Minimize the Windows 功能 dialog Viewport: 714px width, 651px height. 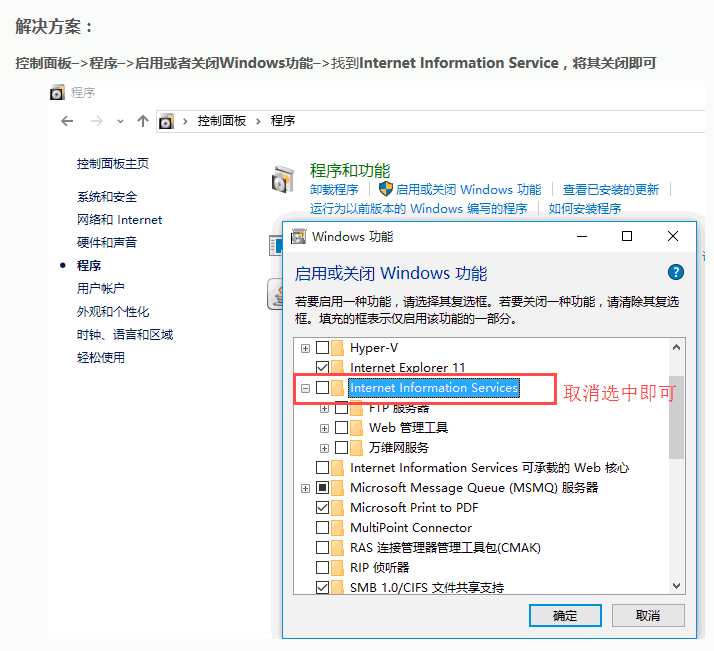582,236
